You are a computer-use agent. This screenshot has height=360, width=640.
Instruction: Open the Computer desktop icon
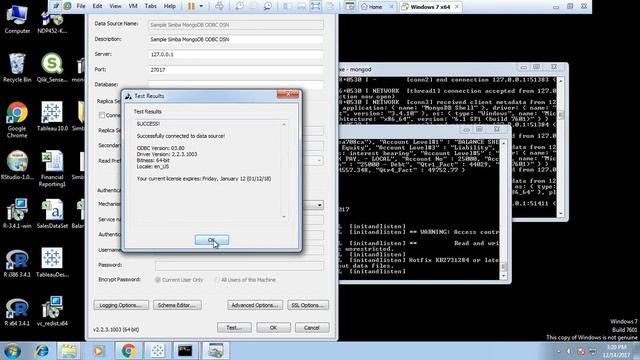click(17, 20)
